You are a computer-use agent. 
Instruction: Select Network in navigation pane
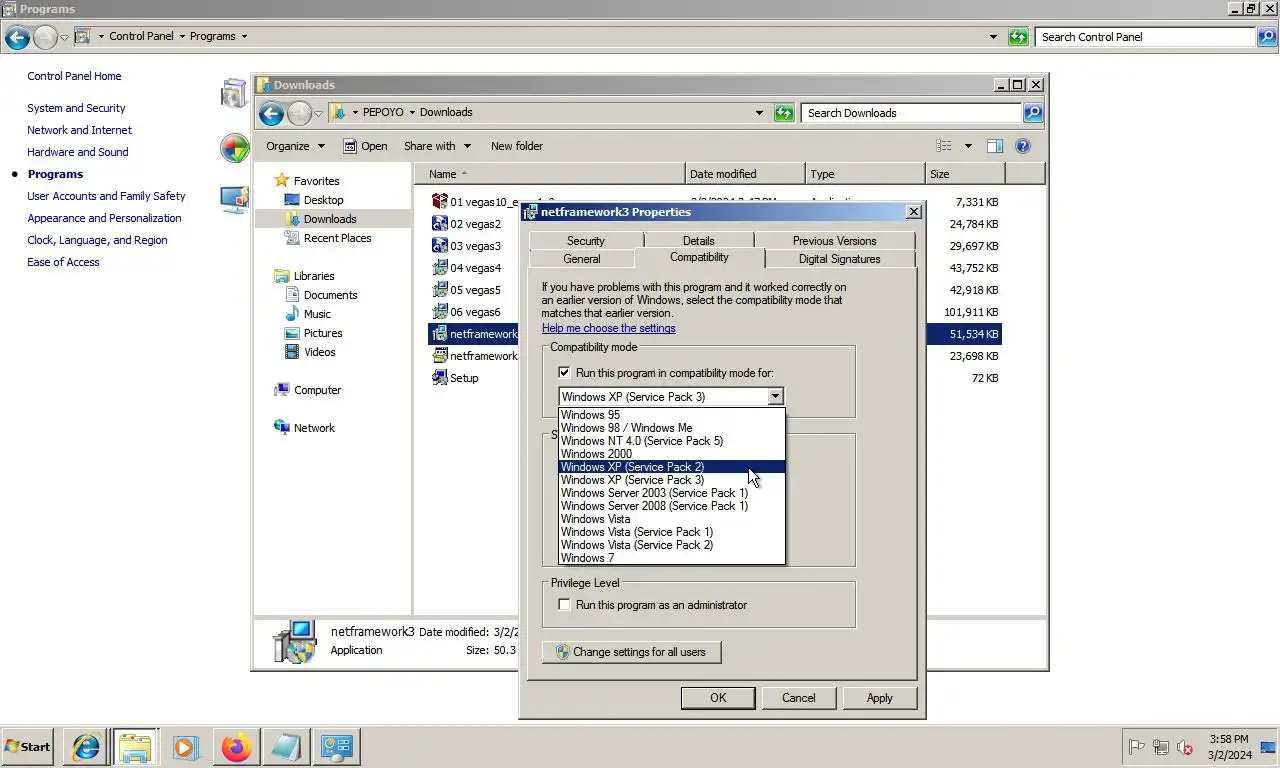(305, 428)
